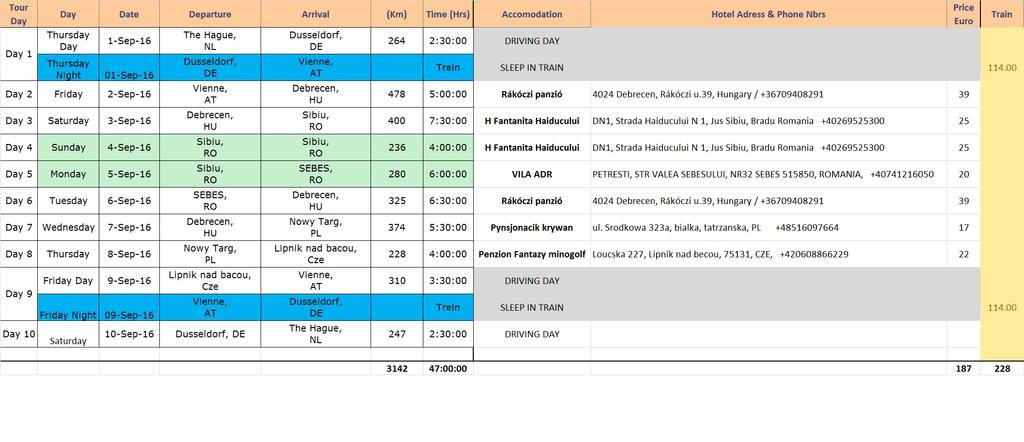Select date cell '1-Sep-16'
1024x442 pixels.
[x=129, y=40]
